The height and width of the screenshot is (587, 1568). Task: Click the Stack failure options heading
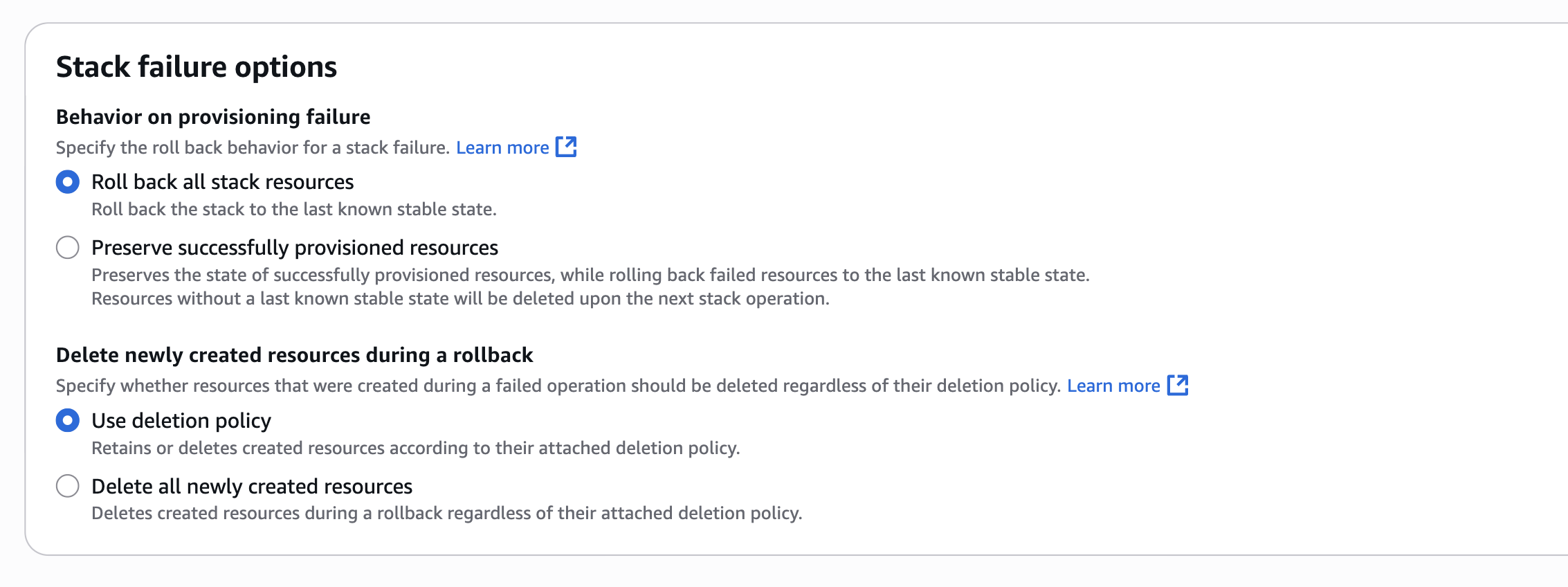click(x=197, y=67)
